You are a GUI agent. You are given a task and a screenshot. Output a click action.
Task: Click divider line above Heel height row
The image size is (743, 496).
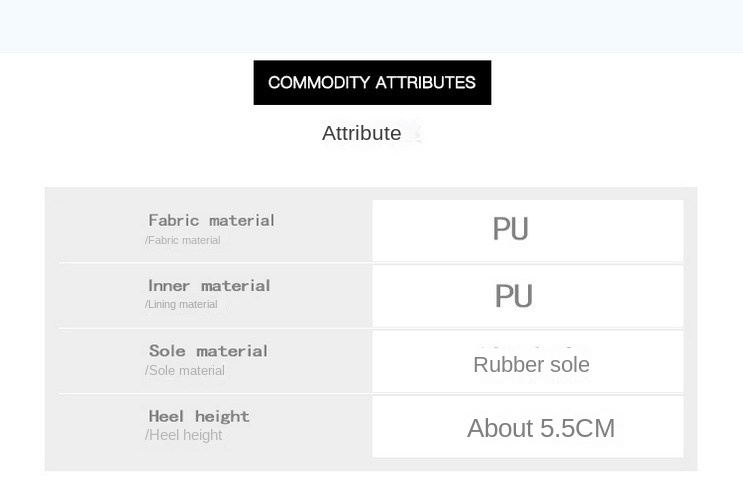pos(215,393)
